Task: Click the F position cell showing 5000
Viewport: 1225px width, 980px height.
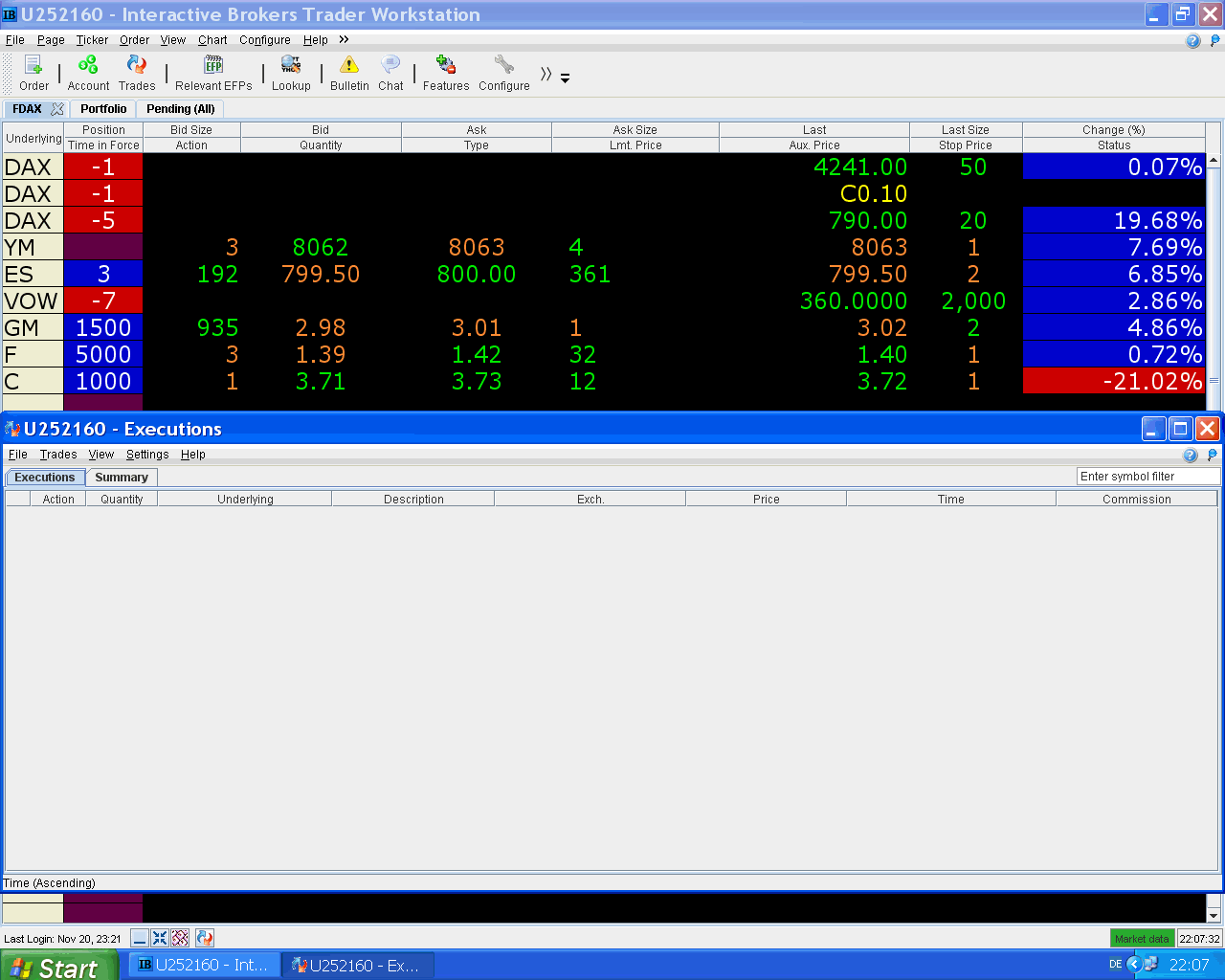Action: [x=103, y=354]
